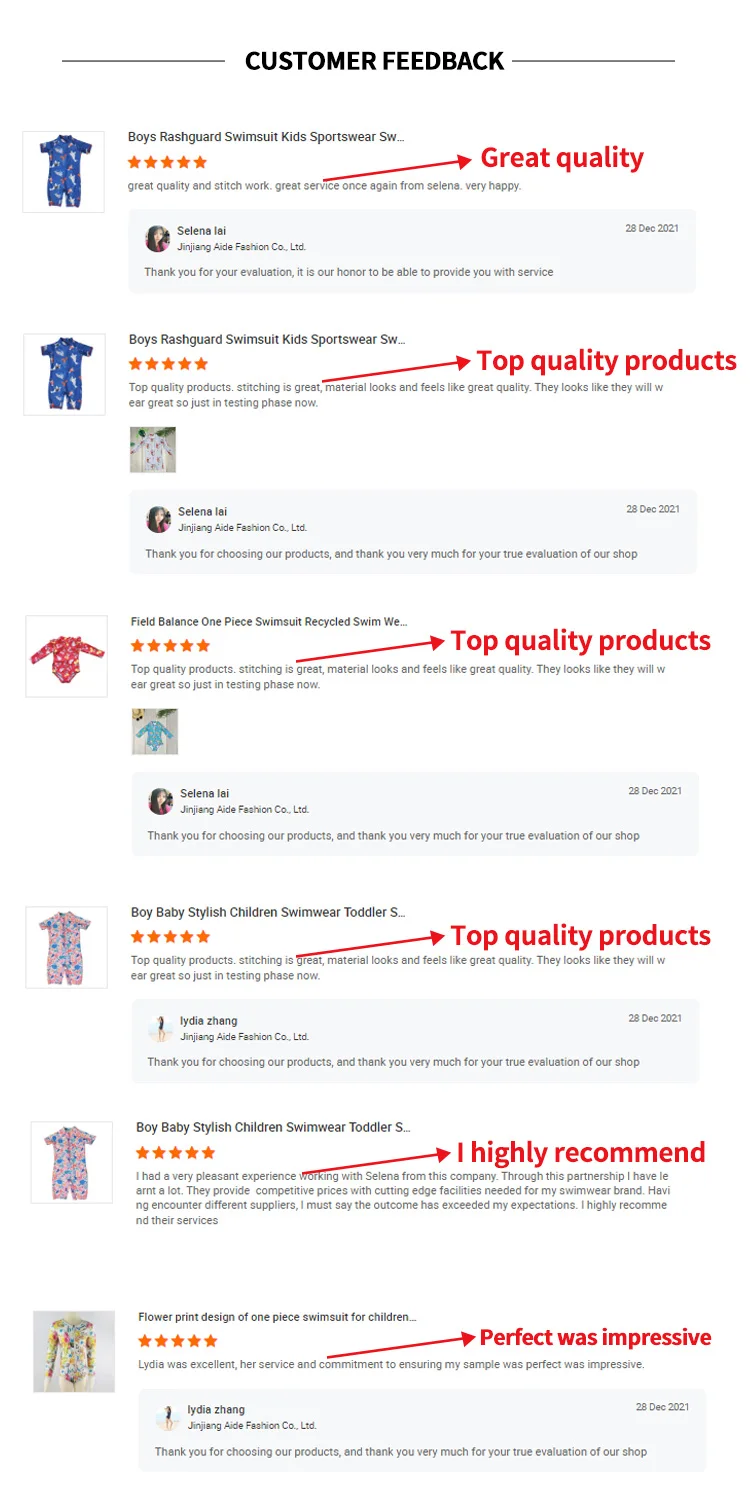
Task: Open the yellow flower print swimsuit thumbnail
Action: point(74,1351)
